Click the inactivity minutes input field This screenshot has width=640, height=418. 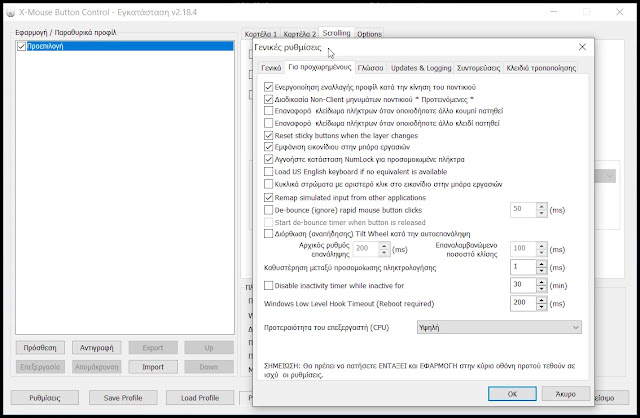tap(523, 285)
